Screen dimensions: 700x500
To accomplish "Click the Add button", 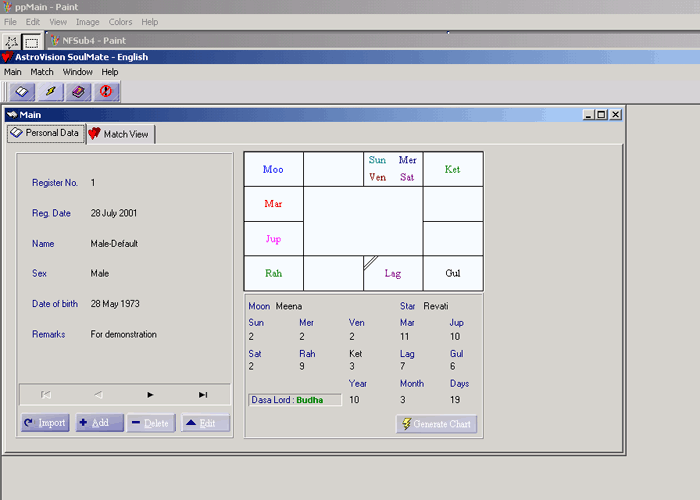I will tap(100, 423).
